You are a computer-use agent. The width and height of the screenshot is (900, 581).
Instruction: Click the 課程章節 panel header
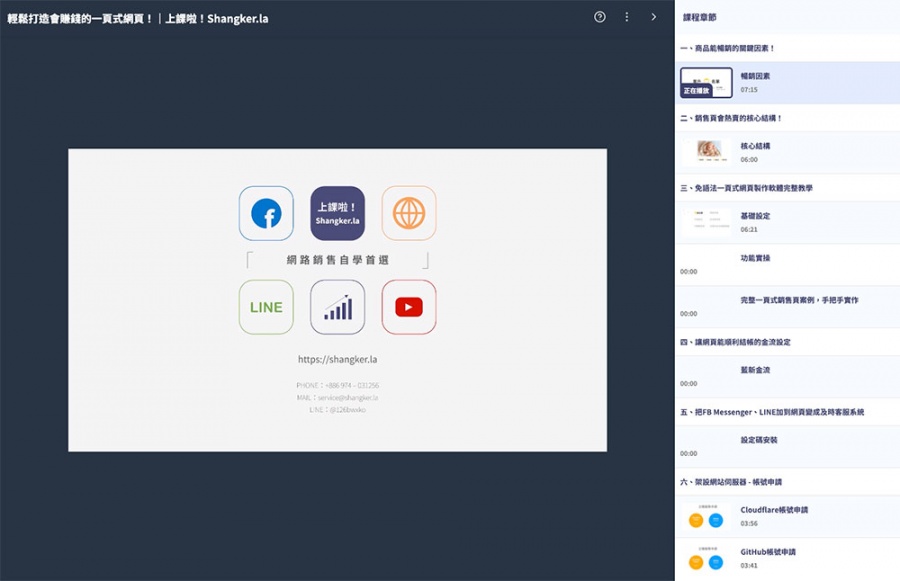pyautogui.click(x=699, y=18)
